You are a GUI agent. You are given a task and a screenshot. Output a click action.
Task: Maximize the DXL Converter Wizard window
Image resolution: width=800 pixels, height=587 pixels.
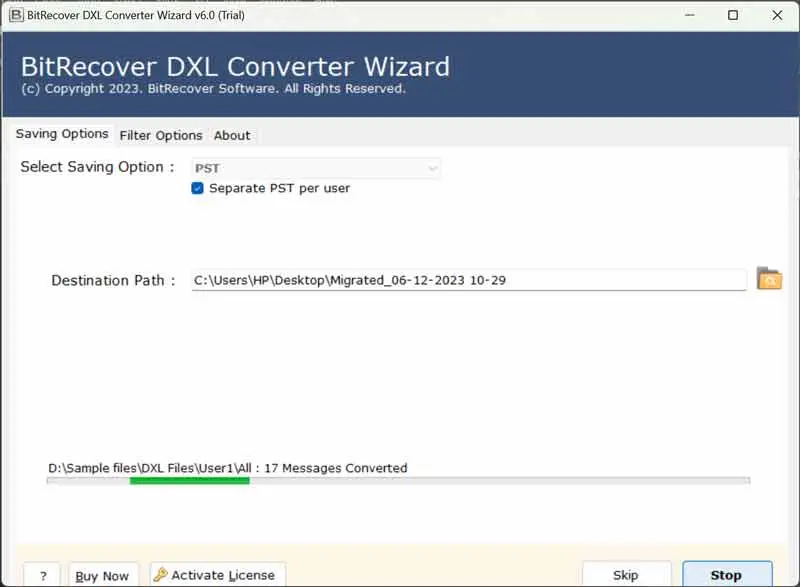point(733,15)
